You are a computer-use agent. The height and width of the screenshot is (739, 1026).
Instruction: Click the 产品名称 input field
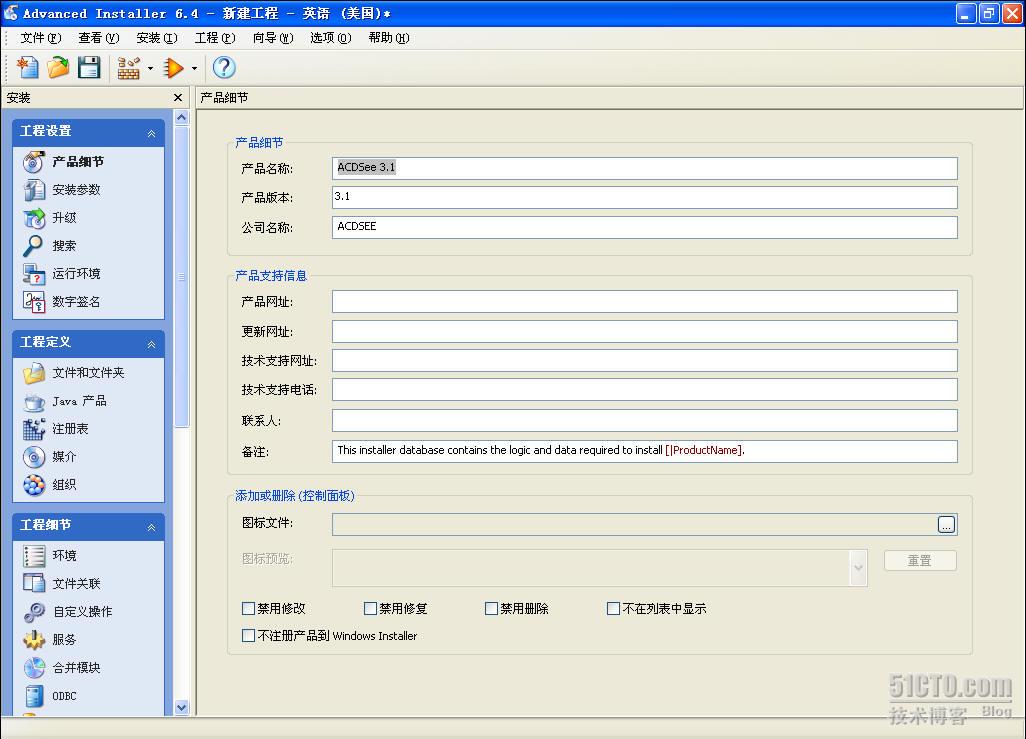click(645, 168)
